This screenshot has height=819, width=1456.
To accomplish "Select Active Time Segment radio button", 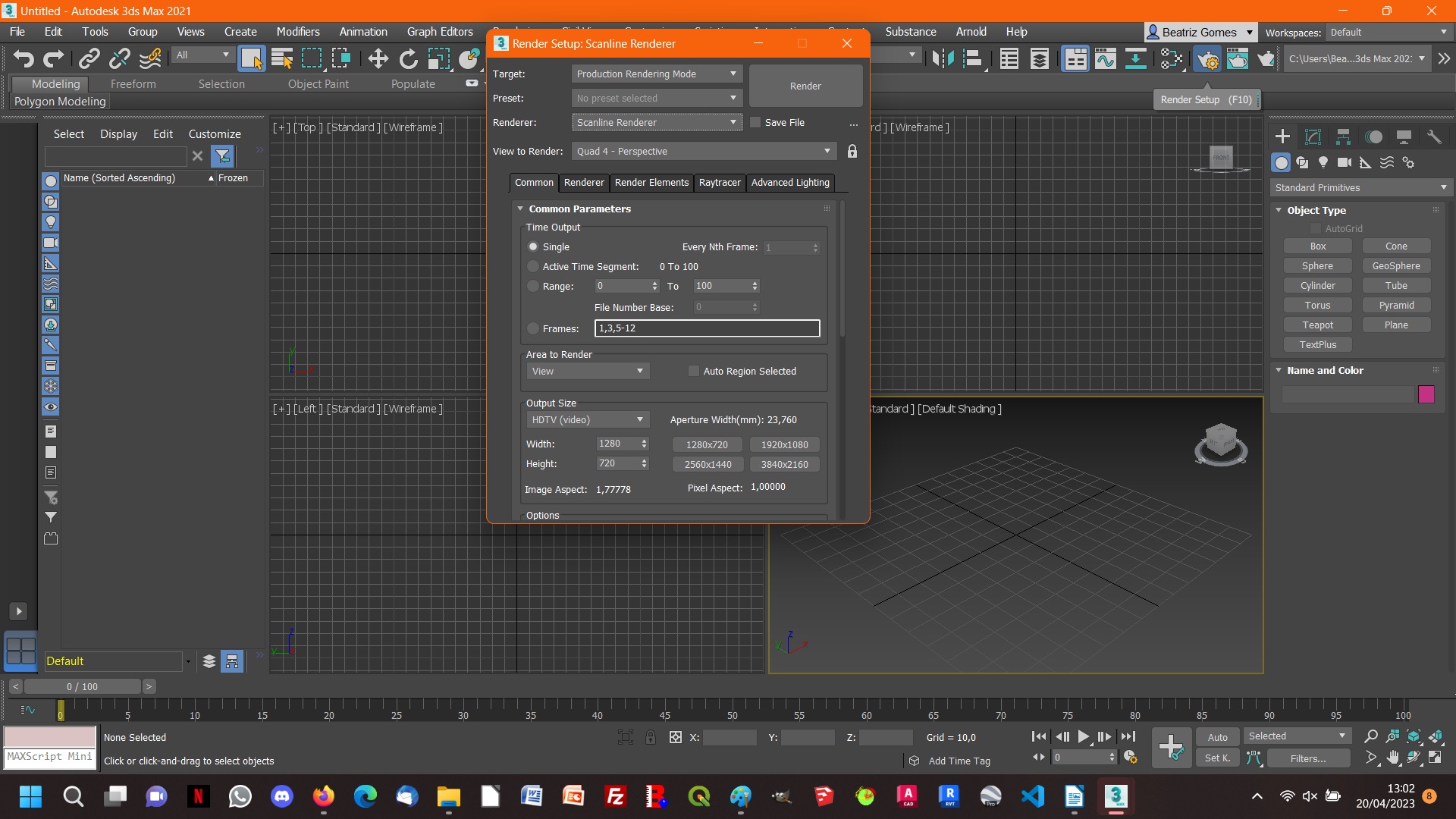I will pyautogui.click(x=533, y=266).
